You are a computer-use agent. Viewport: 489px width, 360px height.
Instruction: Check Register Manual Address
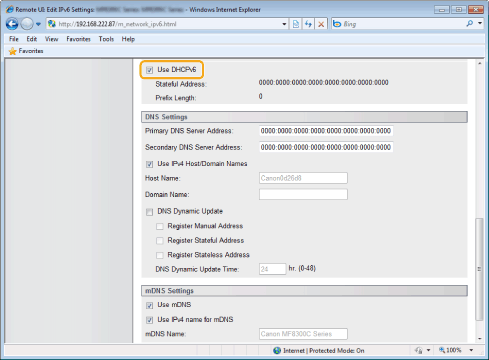160,226
